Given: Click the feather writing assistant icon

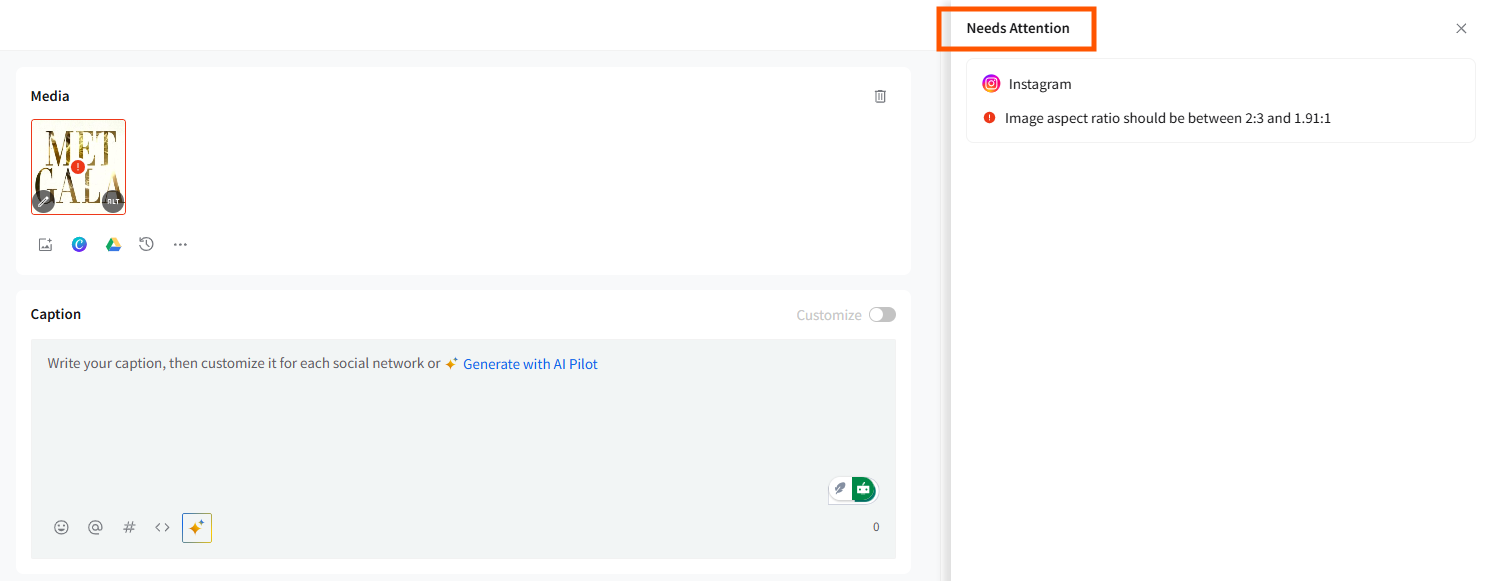Looking at the screenshot, I should pyautogui.click(x=840, y=489).
